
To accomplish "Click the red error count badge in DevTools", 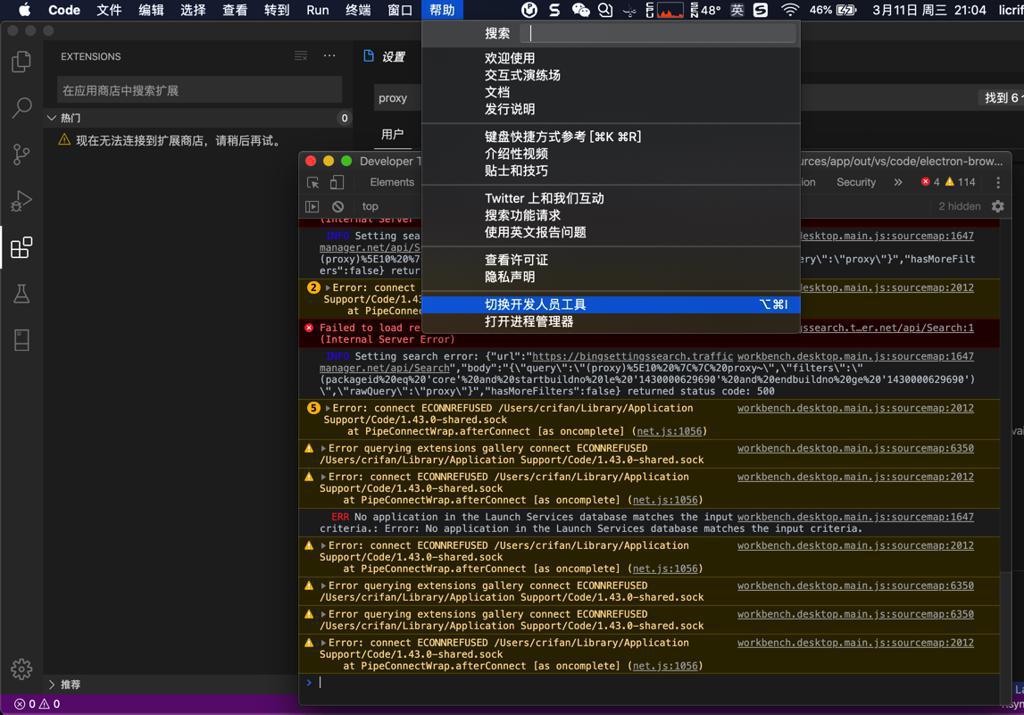I will 930,182.
